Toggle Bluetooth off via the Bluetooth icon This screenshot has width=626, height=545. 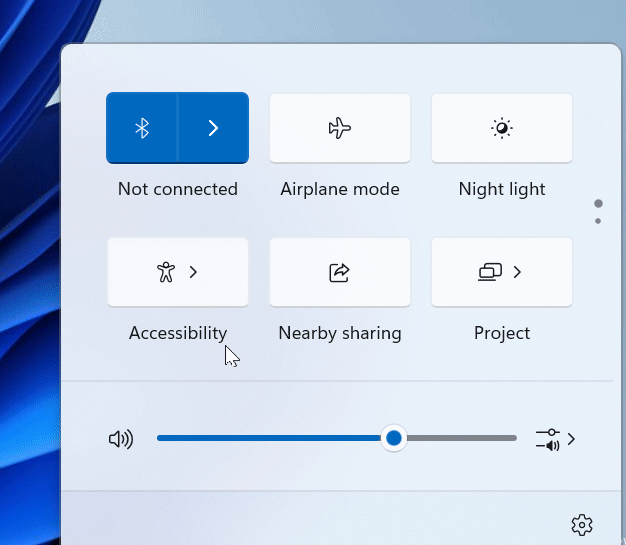pos(142,128)
